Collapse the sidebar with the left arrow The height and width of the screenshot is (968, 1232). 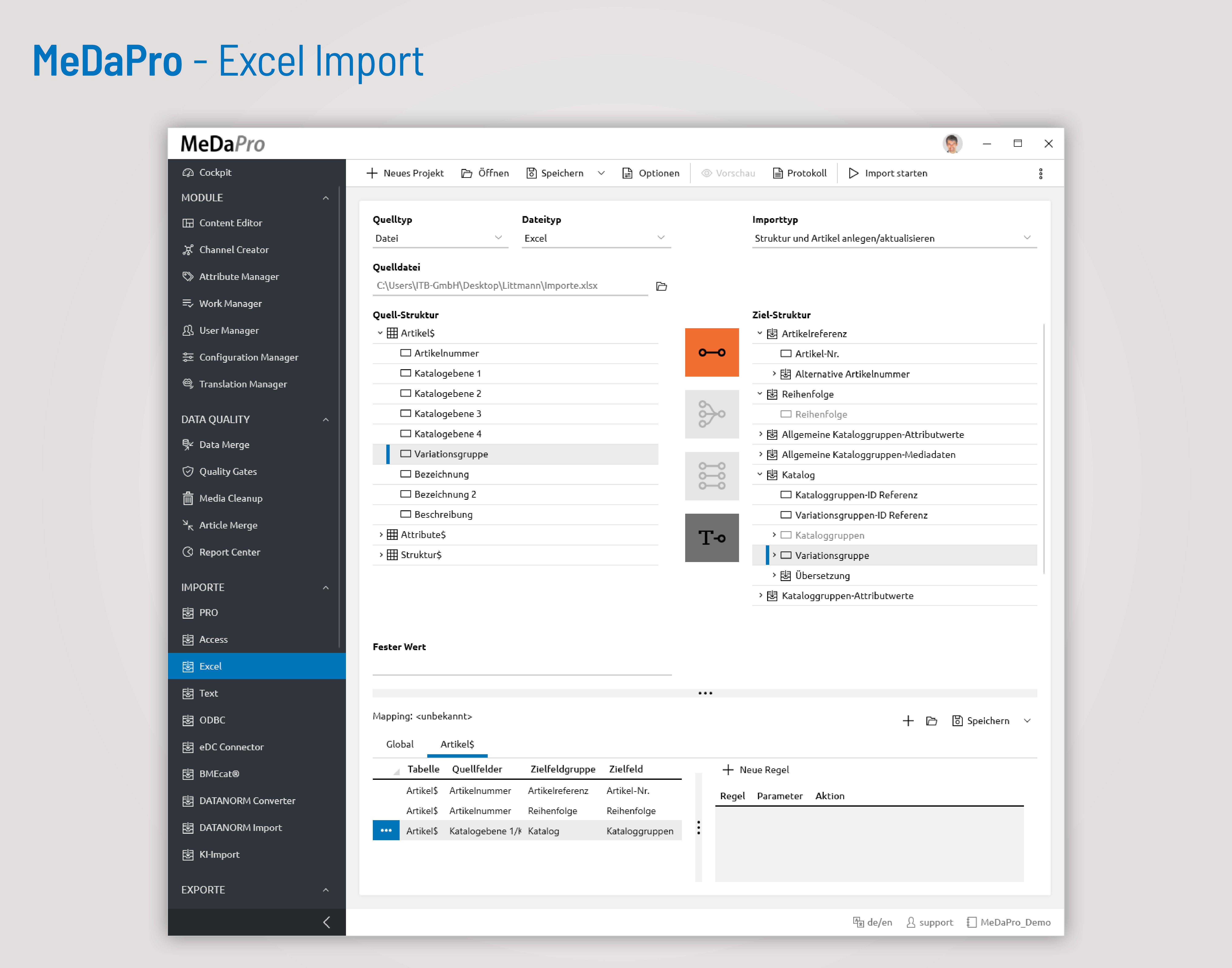pyautogui.click(x=326, y=922)
